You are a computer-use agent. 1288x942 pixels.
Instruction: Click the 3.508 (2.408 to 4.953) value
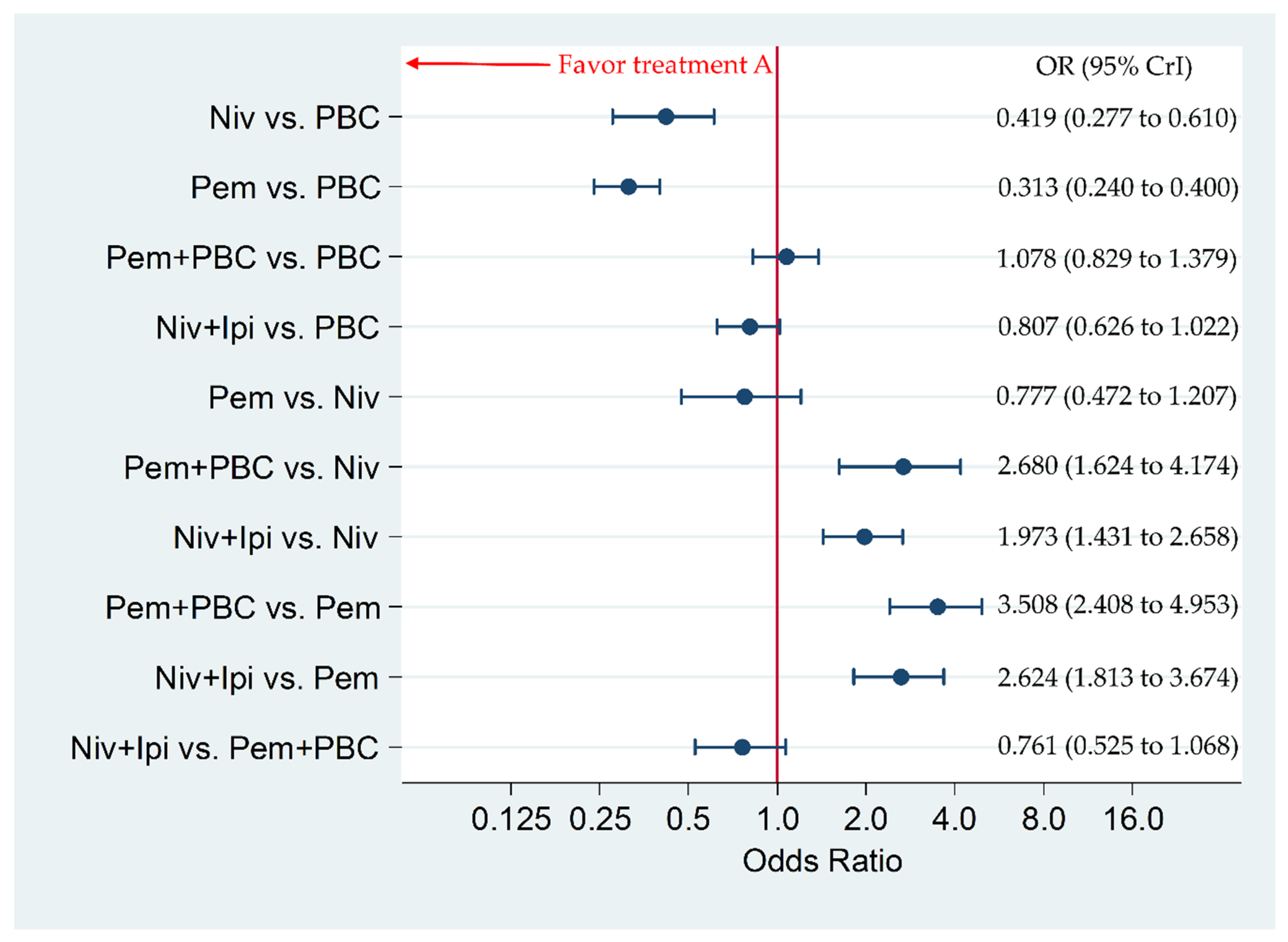pos(1117,605)
